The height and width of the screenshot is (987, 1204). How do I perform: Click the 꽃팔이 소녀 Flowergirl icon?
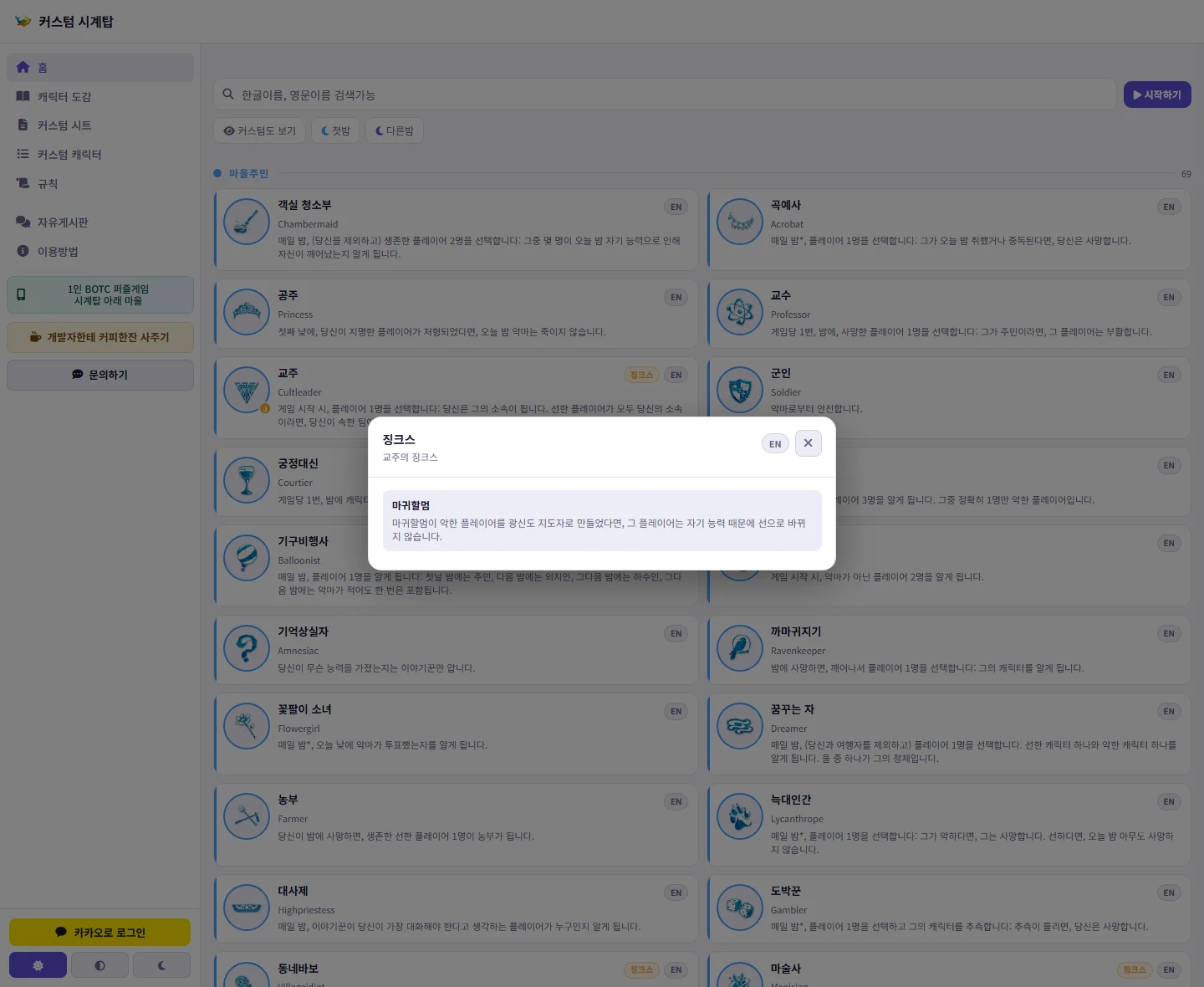tap(247, 726)
